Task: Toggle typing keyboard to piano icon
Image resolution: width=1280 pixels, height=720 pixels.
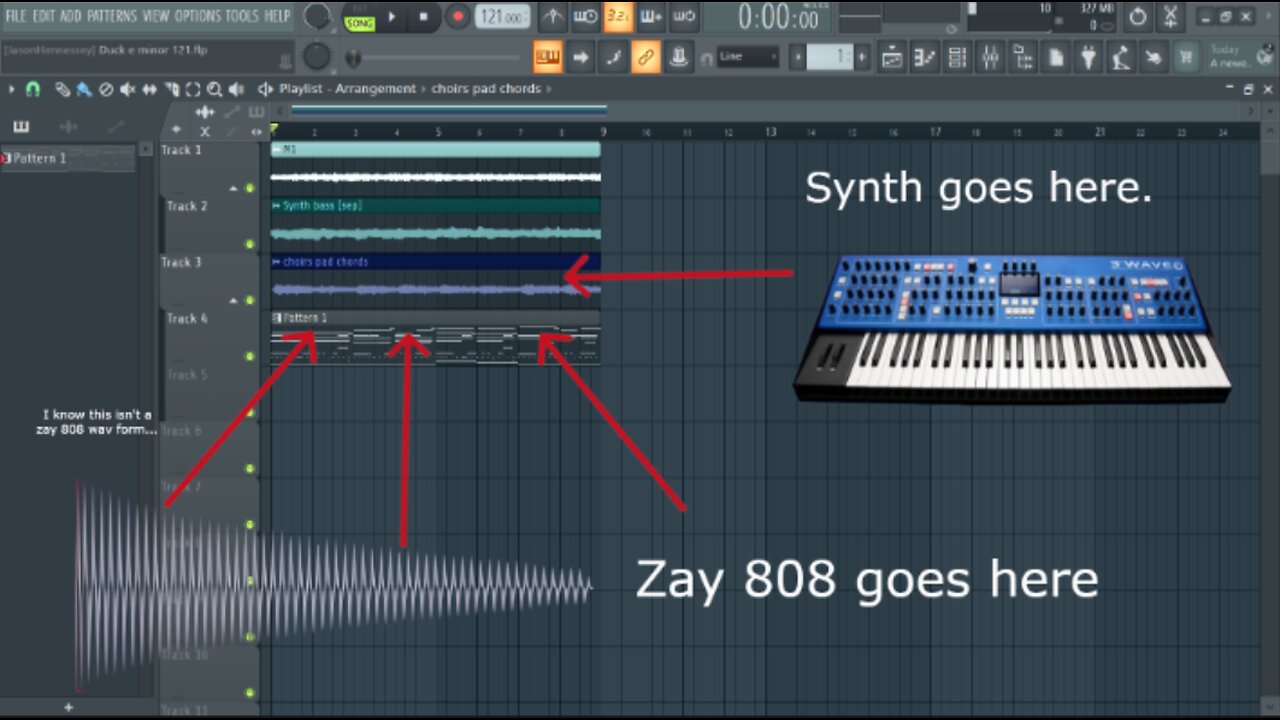Action: (547, 57)
